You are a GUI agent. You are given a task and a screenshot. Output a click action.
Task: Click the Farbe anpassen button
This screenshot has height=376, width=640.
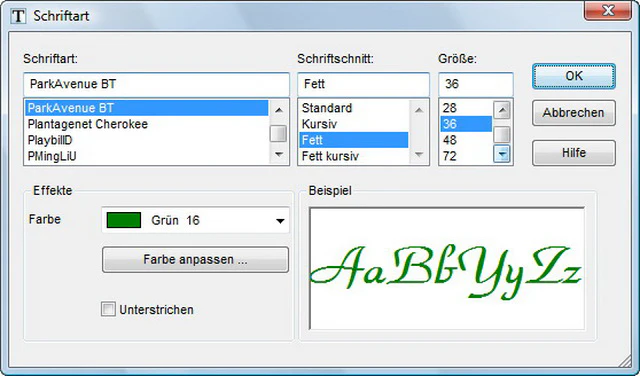click(x=195, y=260)
